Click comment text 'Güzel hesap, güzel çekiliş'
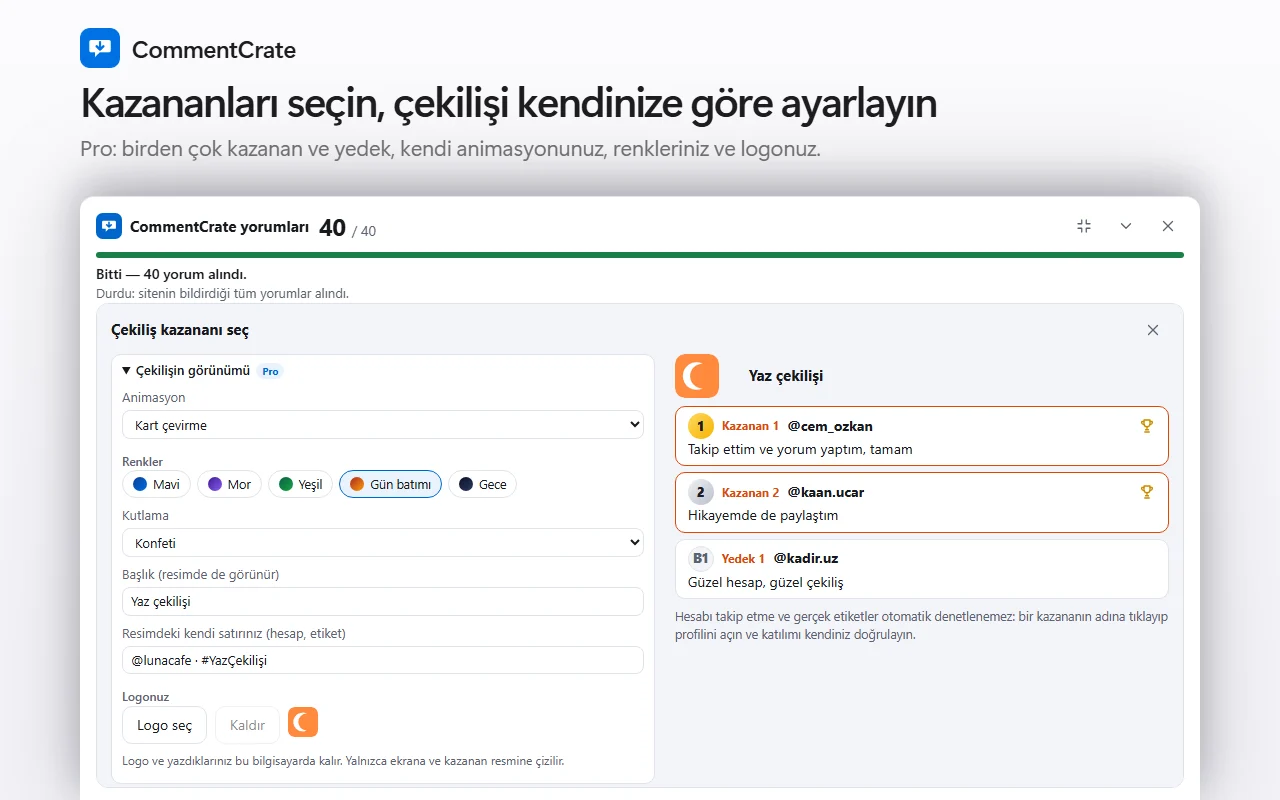Image resolution: width=1280 pixels, height=800 pixels. click(x=766, y=582)
